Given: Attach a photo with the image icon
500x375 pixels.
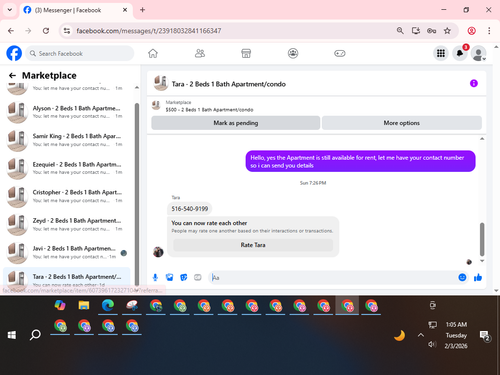Looking at the screenshot, I should 170,277.
